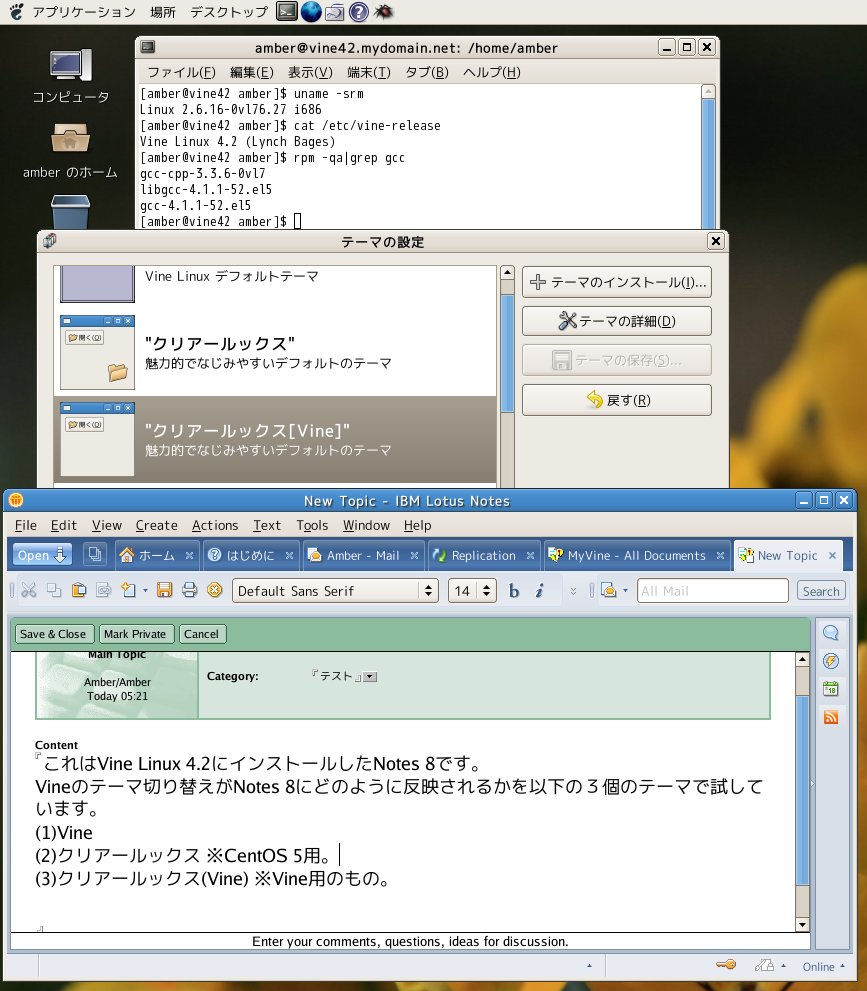Open the Tools menu in Lotus Notes
Image resolution: width=867 pixels, height=991 pixels.
click(312, 525)
